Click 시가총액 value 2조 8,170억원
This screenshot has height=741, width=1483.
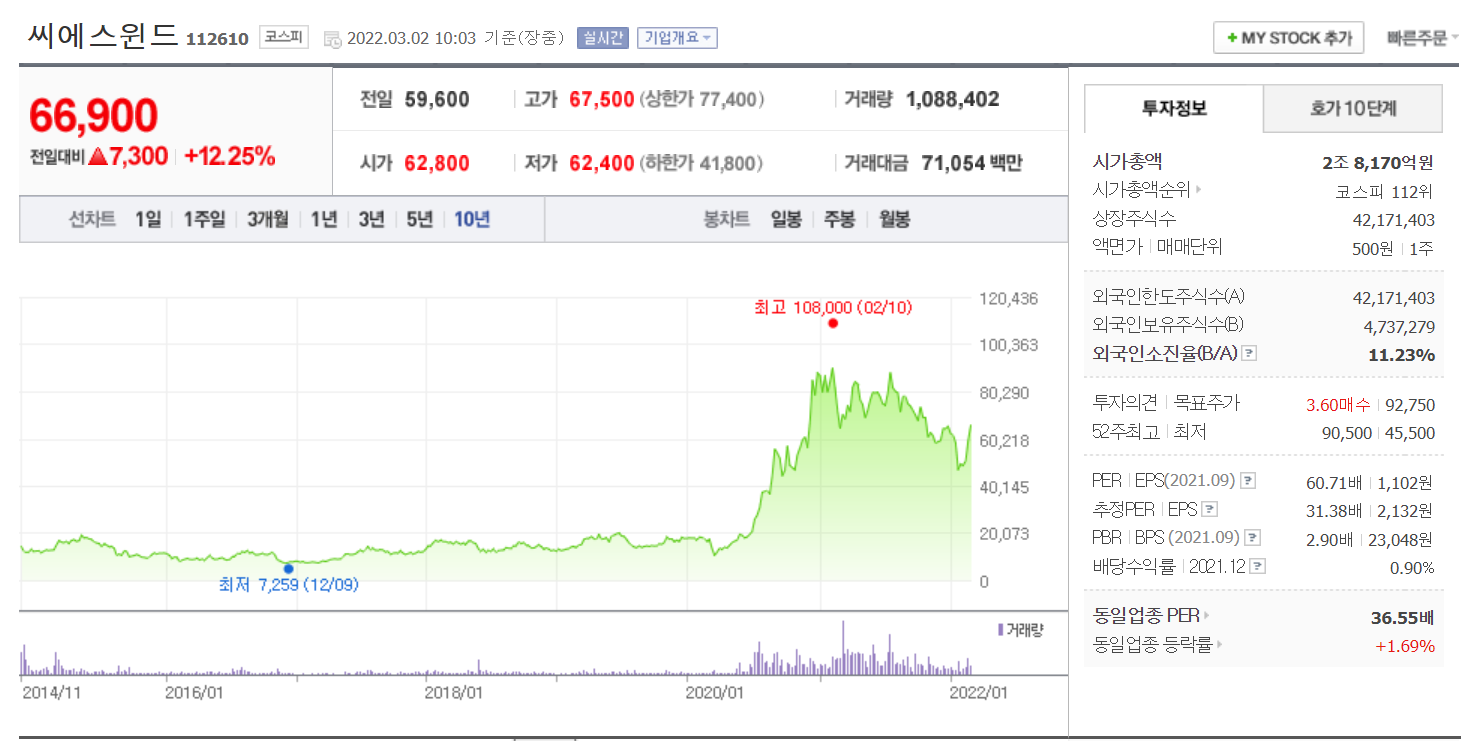pyautogui.click(x=1378, y=162)
